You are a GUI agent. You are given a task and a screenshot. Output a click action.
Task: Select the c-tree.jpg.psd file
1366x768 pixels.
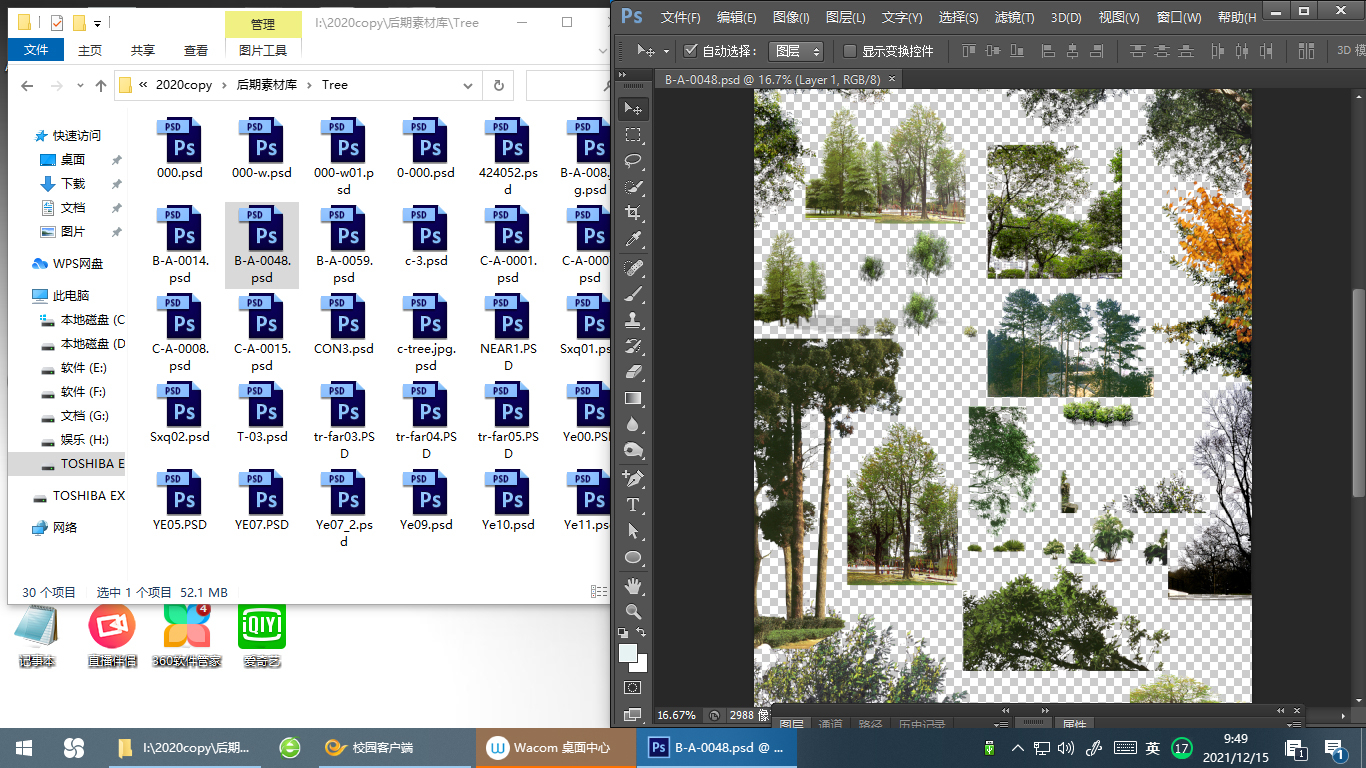pos(426,333)
